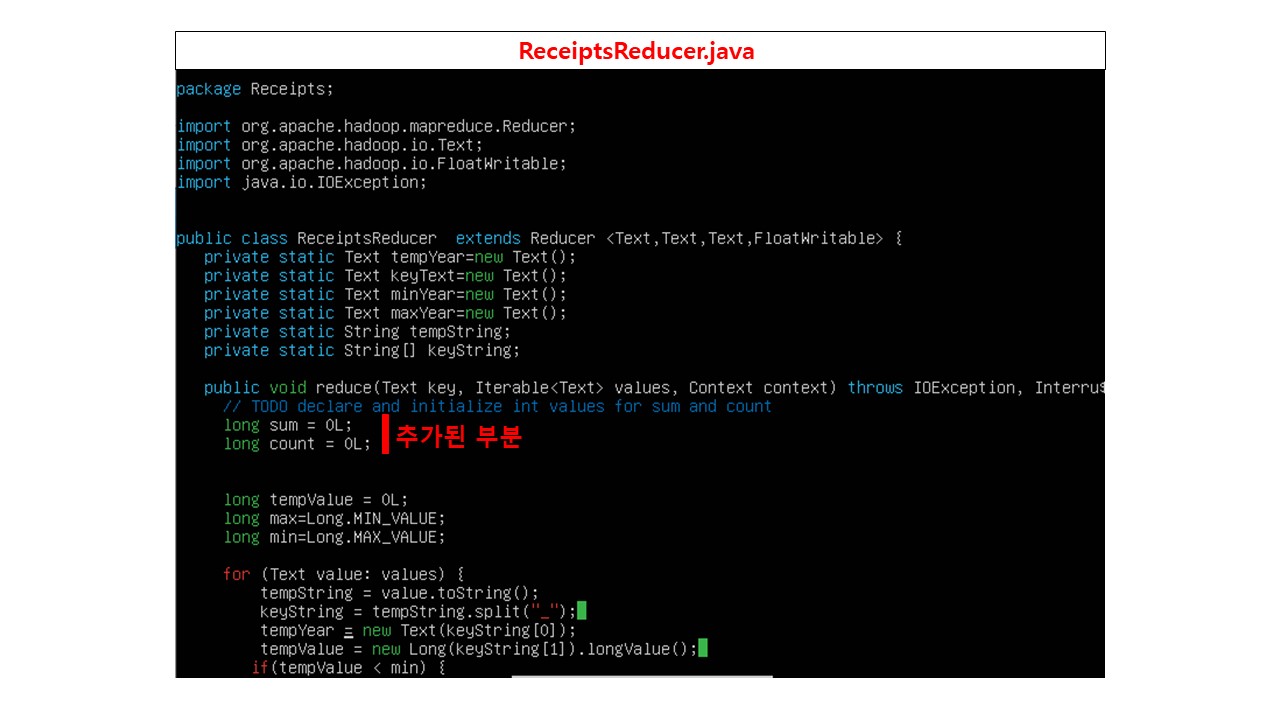Click the public void reduce method signature
This screenshot has width=1280, height=720.
tap(654, 388)
